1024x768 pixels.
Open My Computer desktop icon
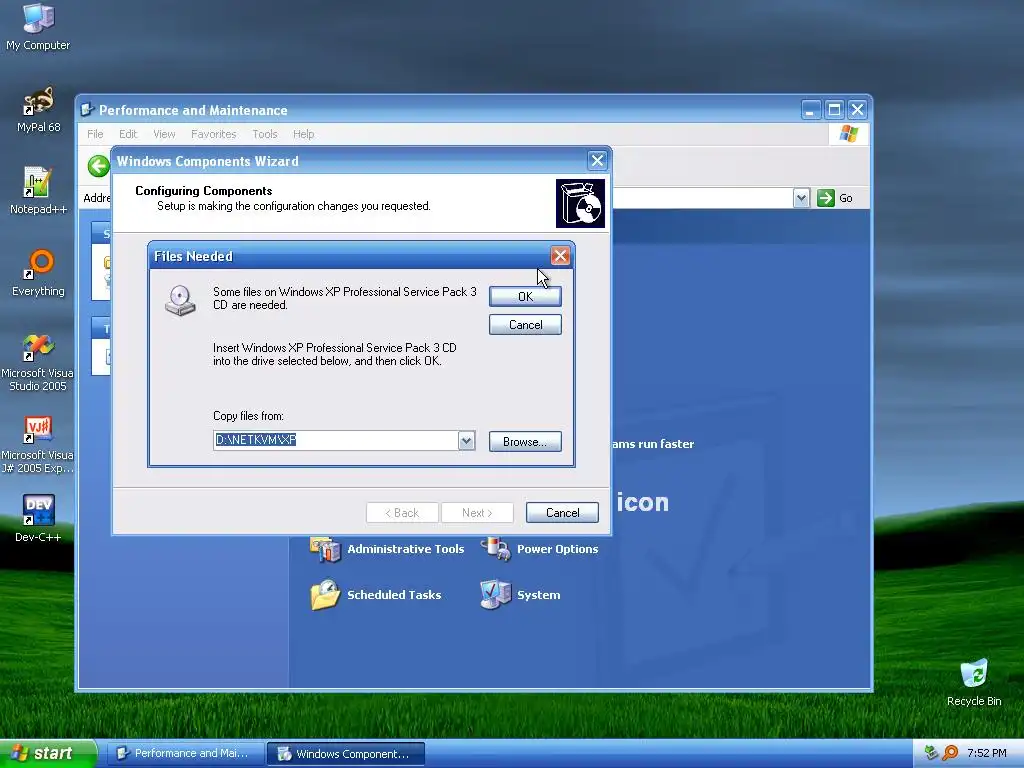[38, 27]
